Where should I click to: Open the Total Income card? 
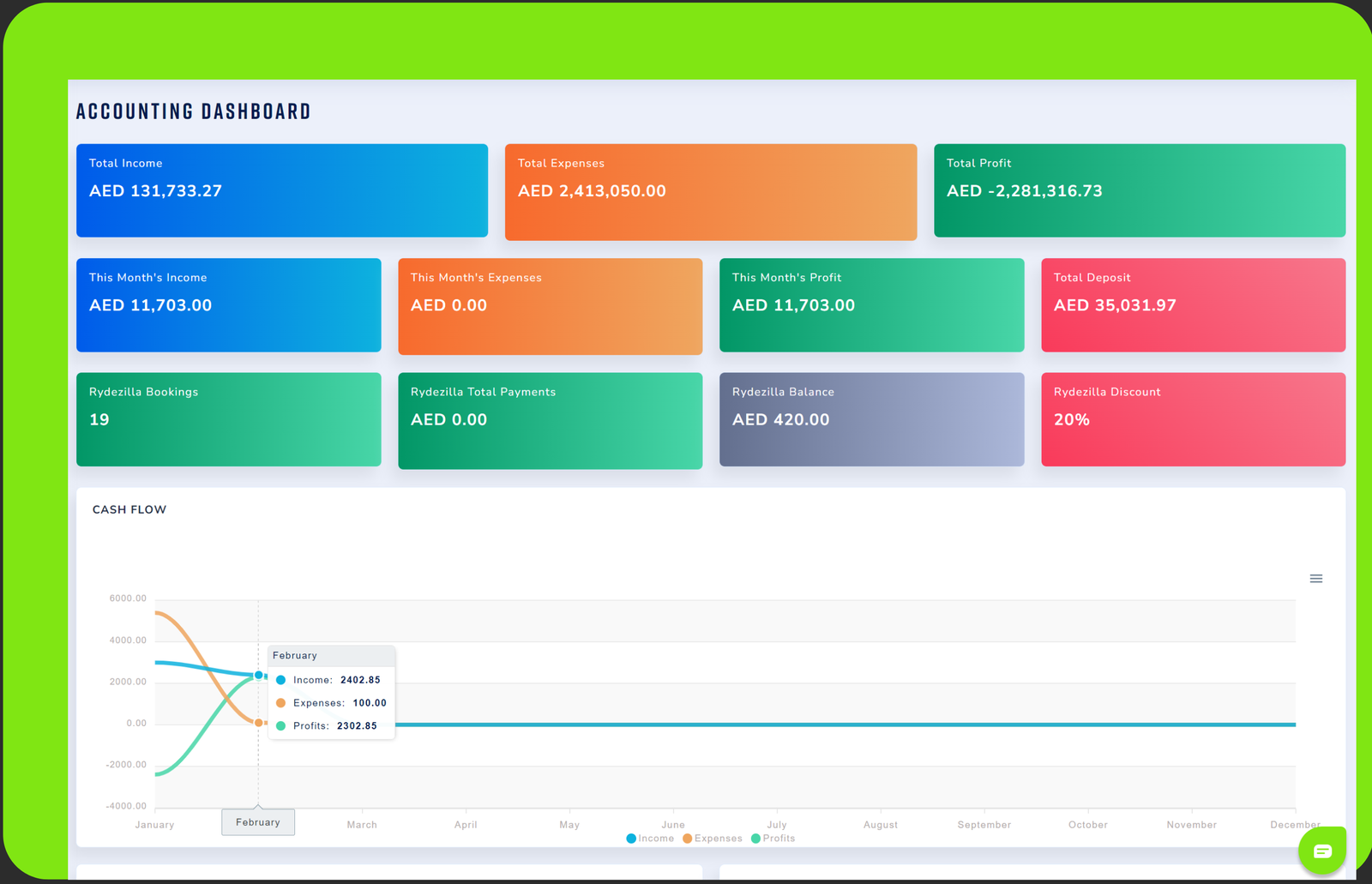coord(281,190)
